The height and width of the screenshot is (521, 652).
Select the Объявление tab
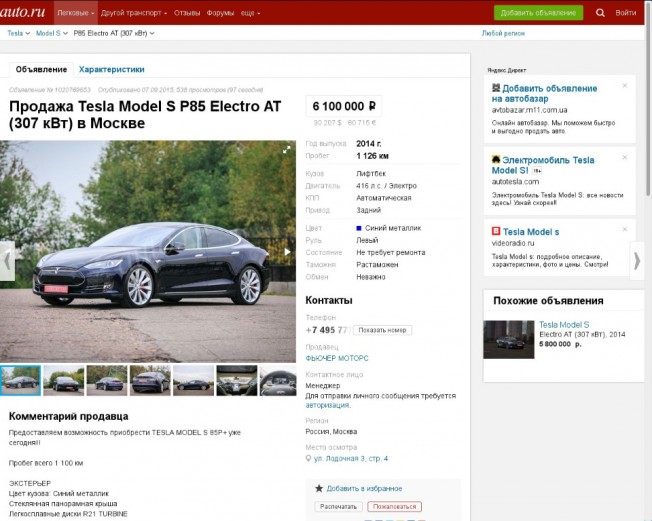[x=41, y=69]
